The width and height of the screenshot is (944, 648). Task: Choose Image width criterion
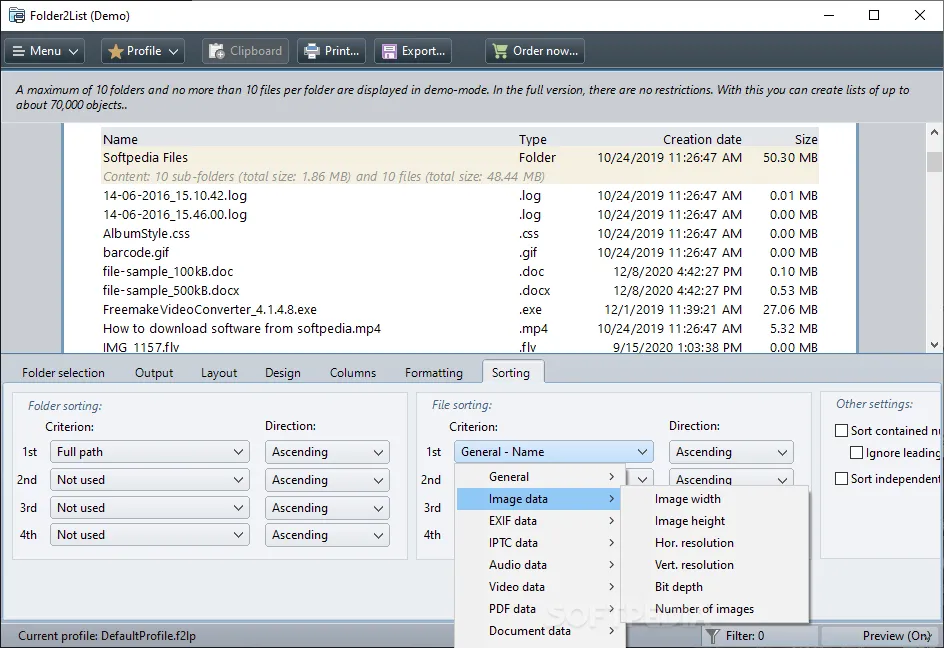click(715, 499)
